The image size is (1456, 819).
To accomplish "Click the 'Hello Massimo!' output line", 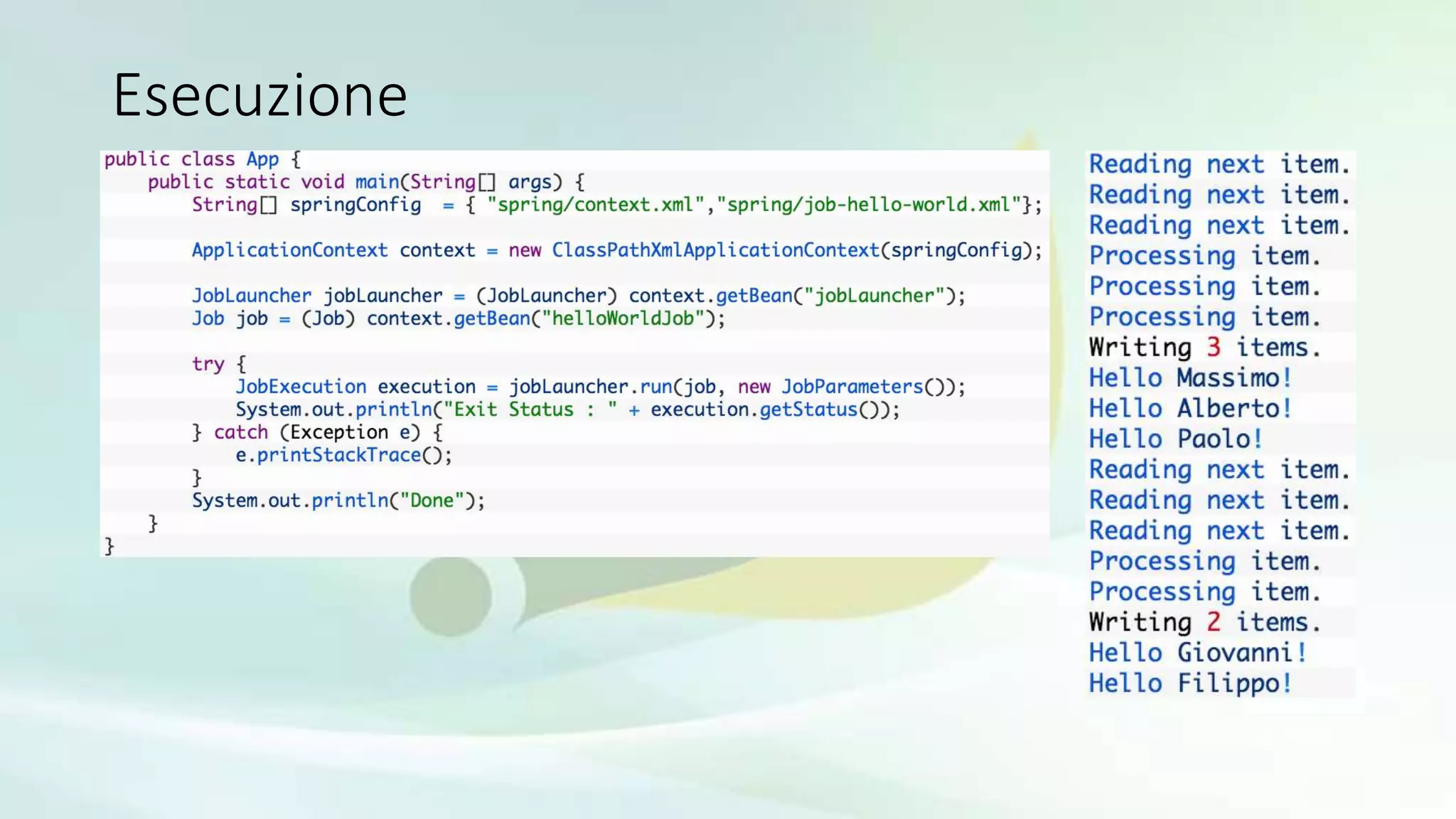I will coord(1190,378).
